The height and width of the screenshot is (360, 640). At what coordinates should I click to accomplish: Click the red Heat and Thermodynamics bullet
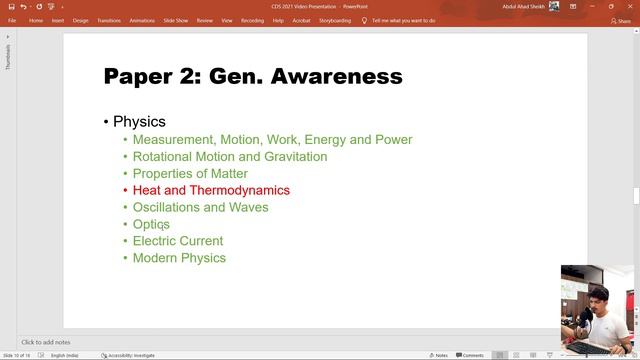211,190
